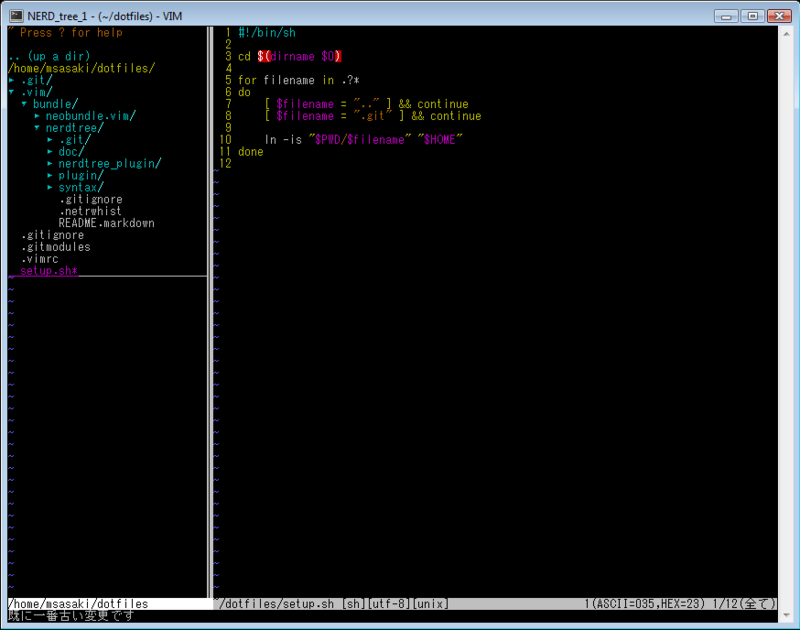Select the README.markdown file
800x630 pixels.
click(x=106, y=223)
